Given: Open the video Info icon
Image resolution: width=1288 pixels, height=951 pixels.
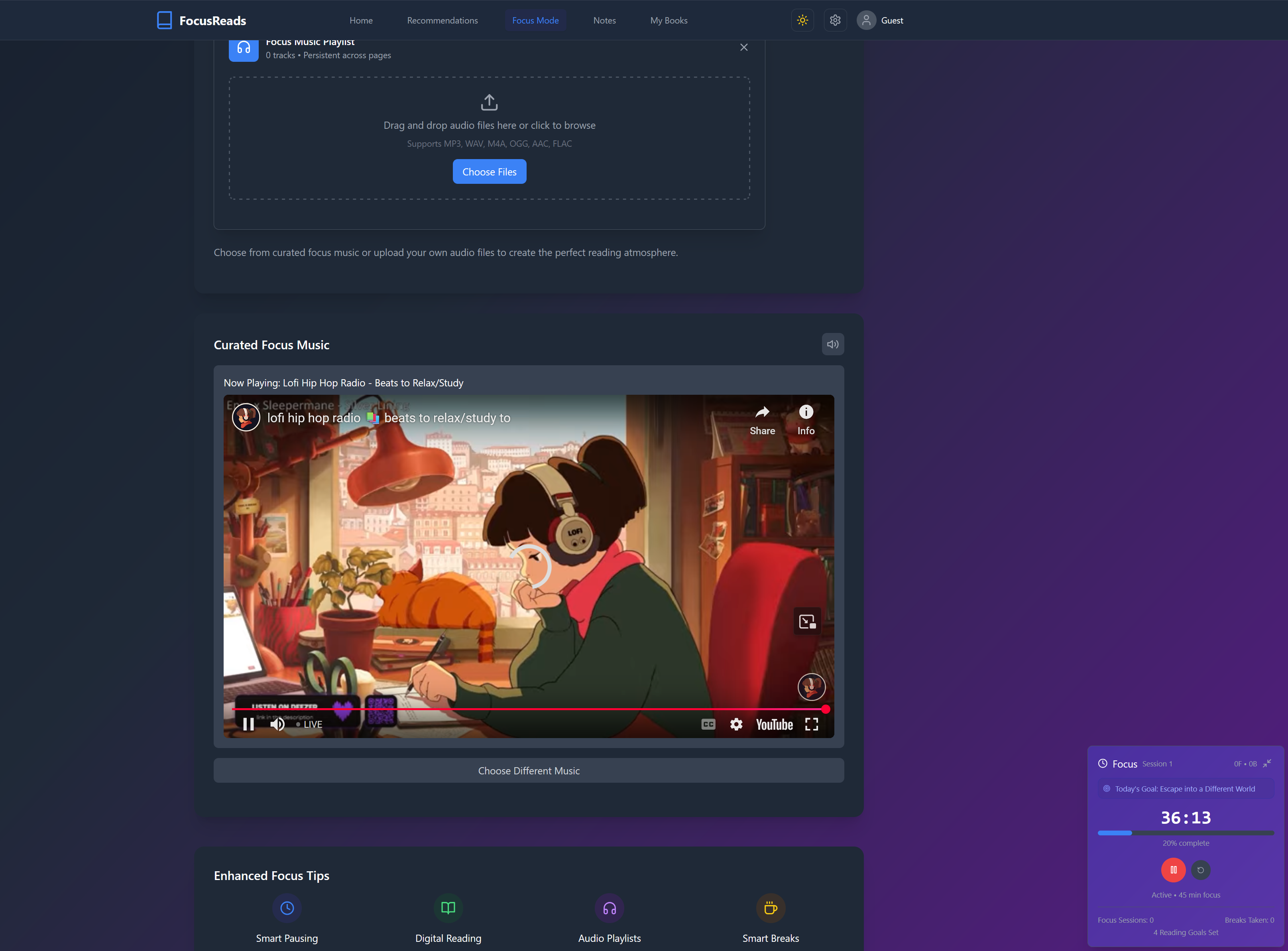Looking at the screenshot, I should [806, 412].
